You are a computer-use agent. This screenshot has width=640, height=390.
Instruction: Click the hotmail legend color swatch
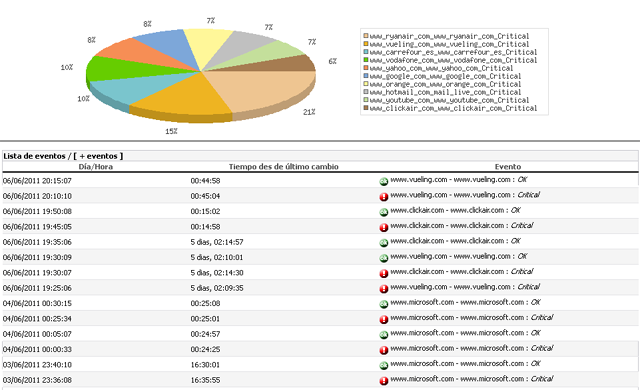[x=366, y=92]
